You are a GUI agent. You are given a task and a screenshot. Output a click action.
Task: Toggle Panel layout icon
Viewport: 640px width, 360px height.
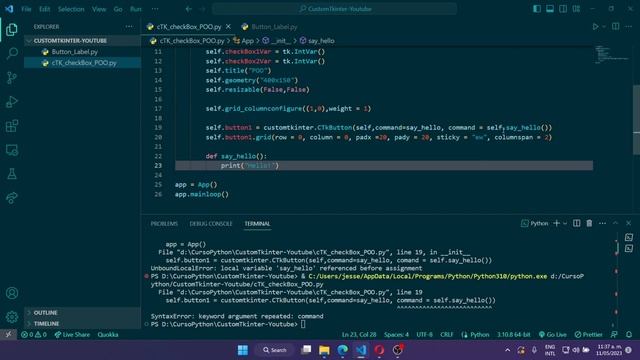point(550,9)
